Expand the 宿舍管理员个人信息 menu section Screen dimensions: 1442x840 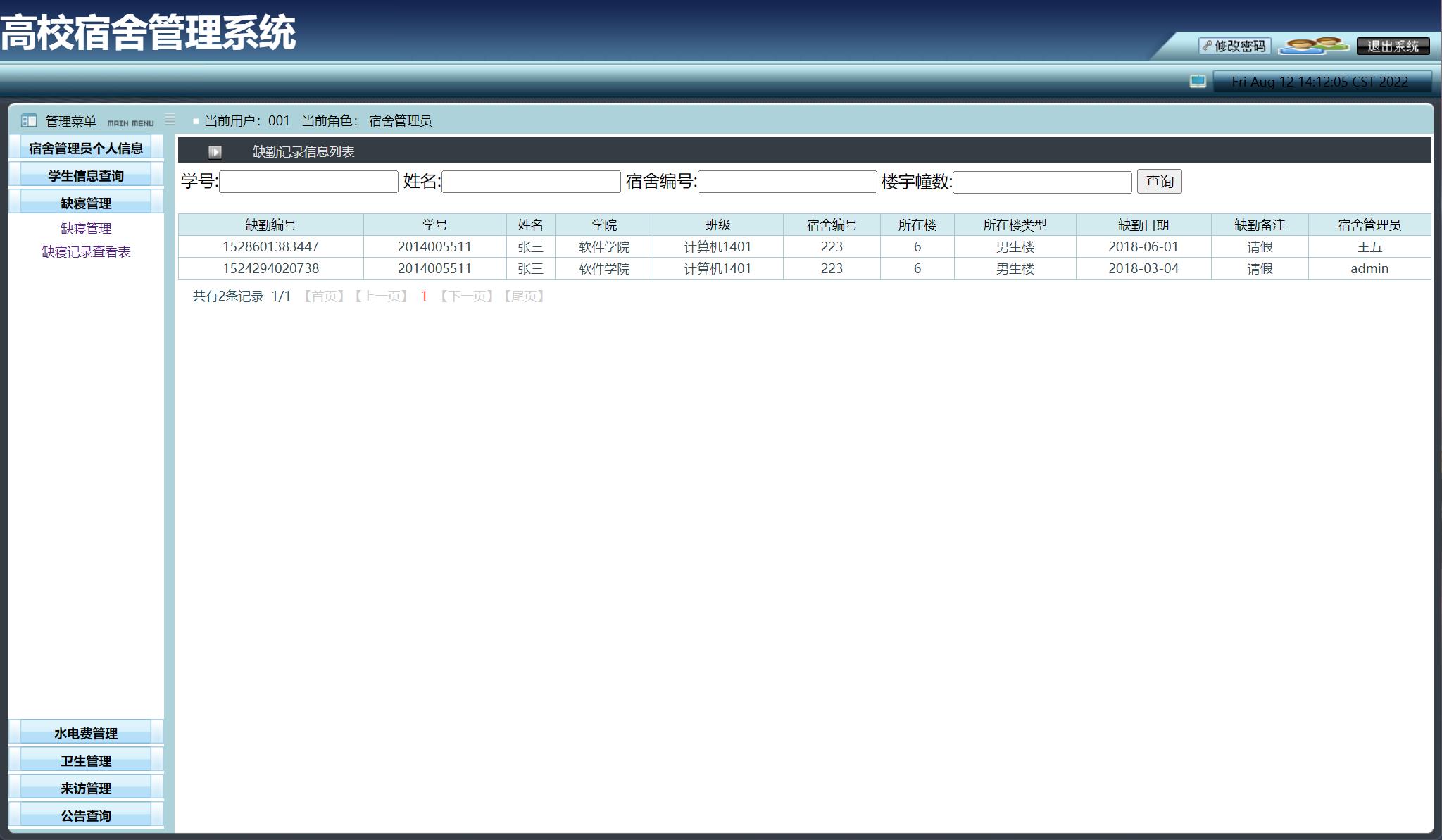coord(86,148)
